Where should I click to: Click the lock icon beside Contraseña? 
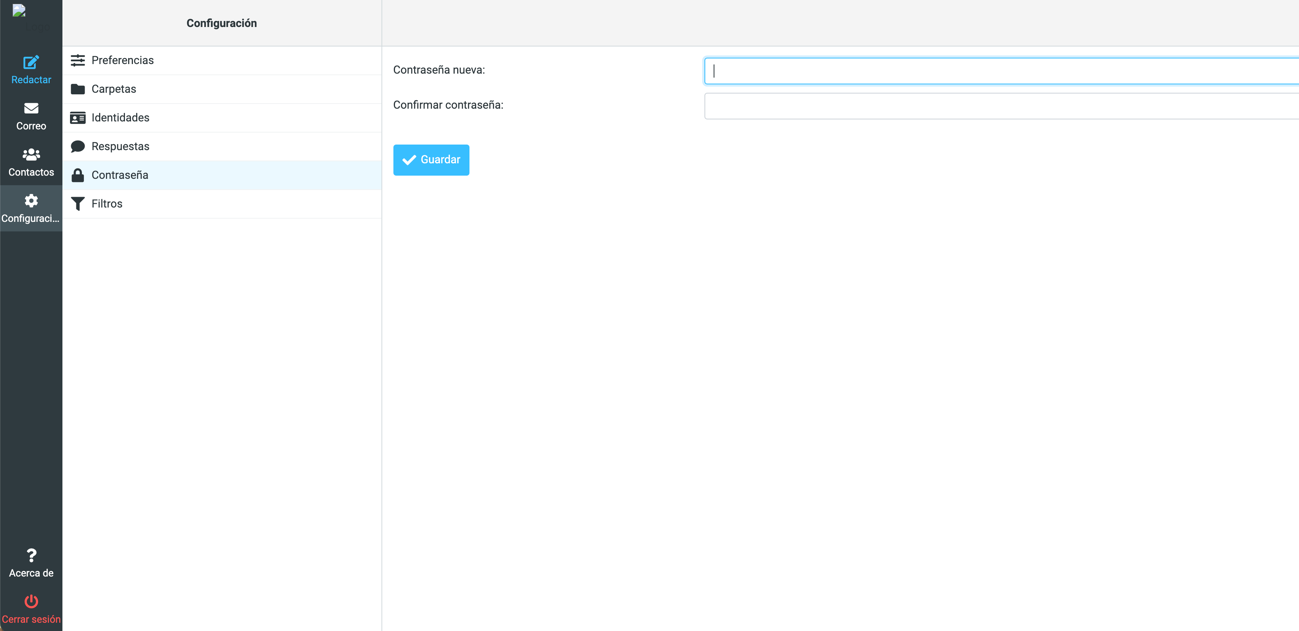(x=78, y=175)
